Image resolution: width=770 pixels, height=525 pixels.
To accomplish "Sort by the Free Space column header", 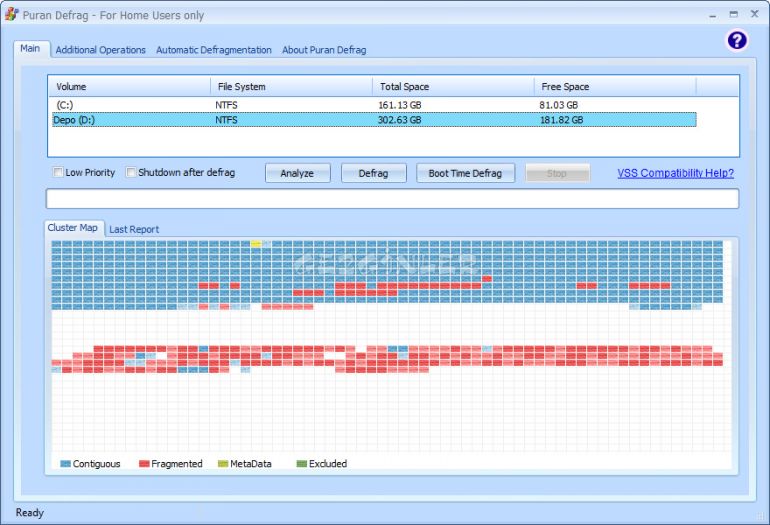I will pos(614,87).
